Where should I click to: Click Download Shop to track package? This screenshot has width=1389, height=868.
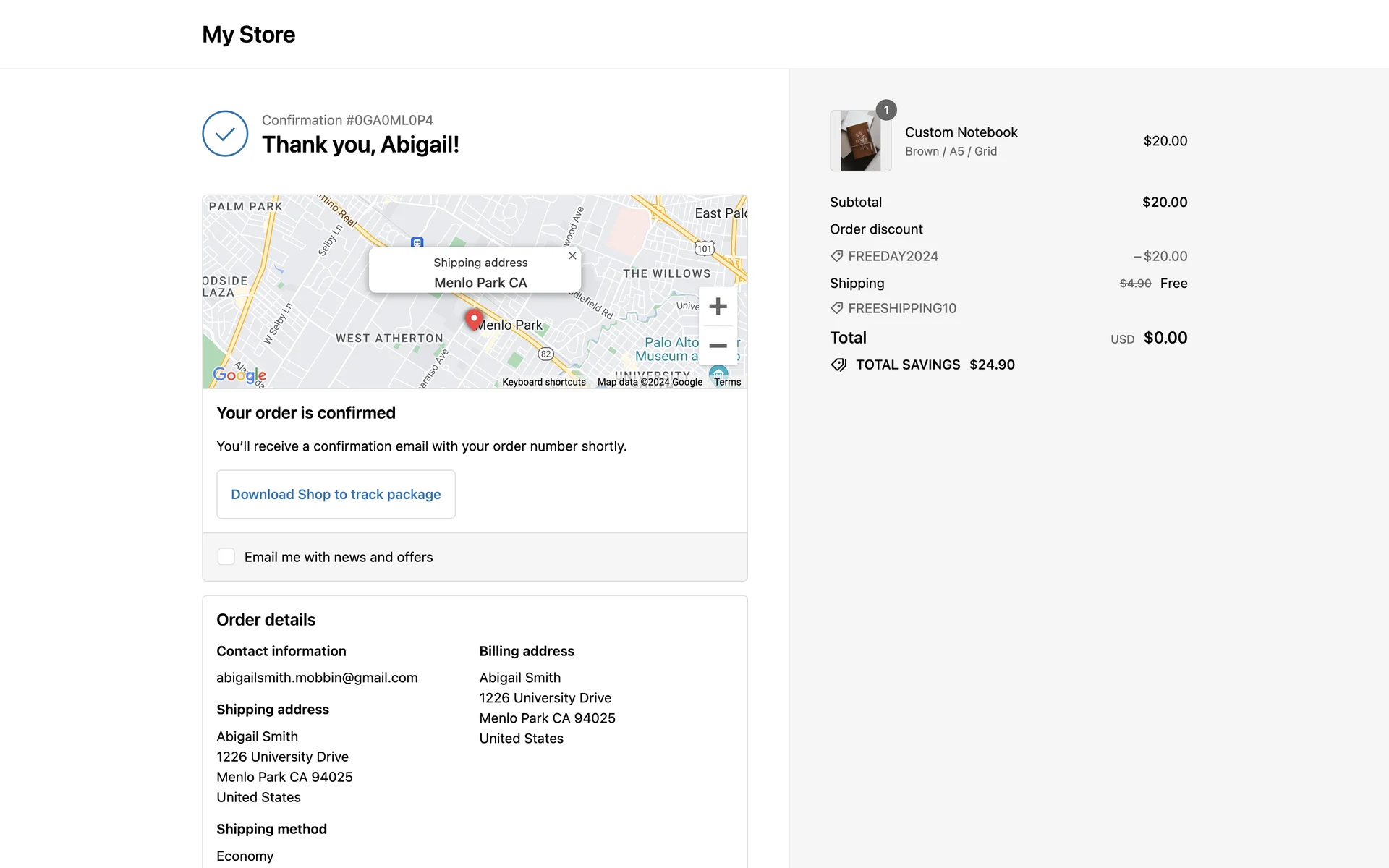pos(336,494)
